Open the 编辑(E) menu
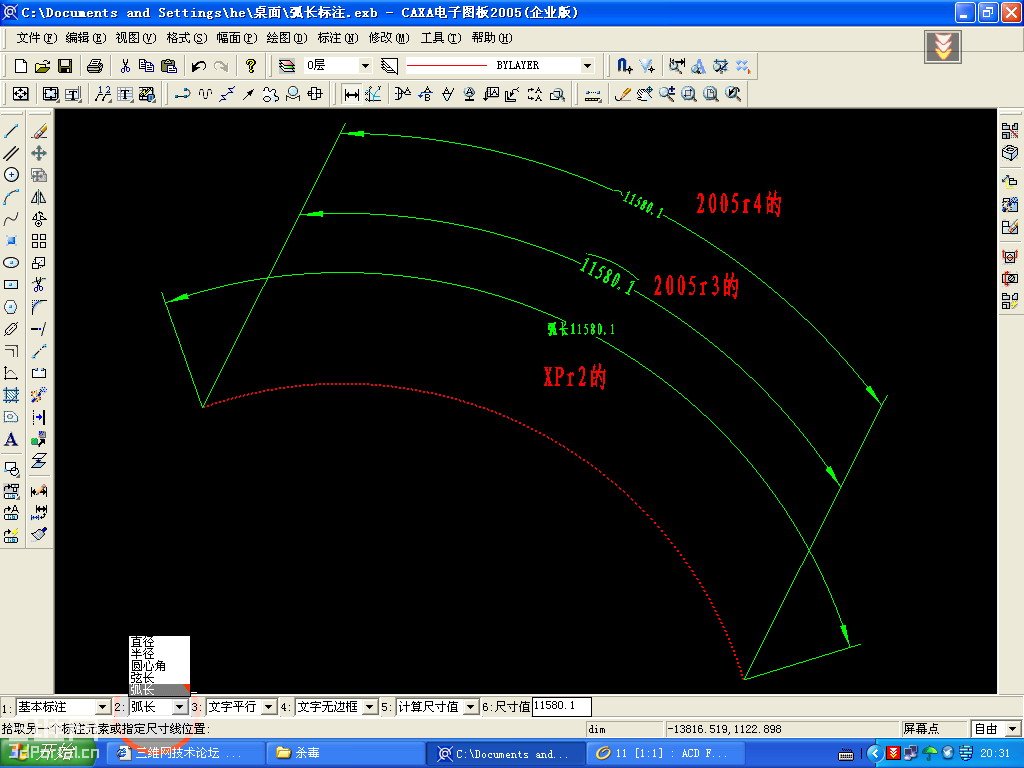The width and height of the screenshot is (1024, 768). (x=86, y=38)
